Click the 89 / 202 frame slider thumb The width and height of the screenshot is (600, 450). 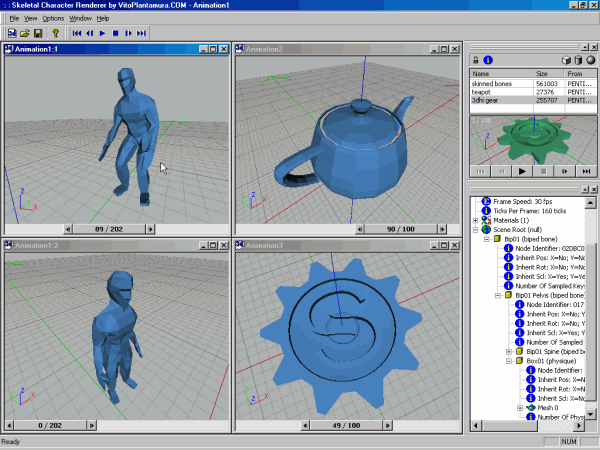click(109, 229)
